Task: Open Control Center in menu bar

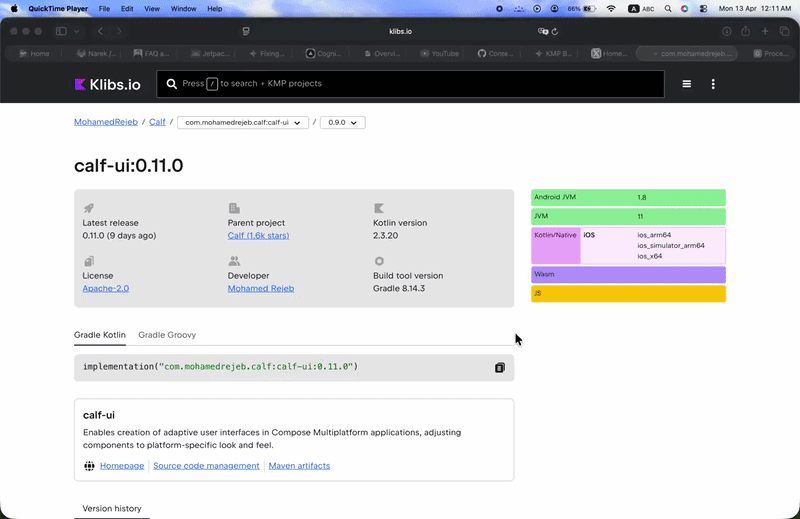Action: (703, 9)
